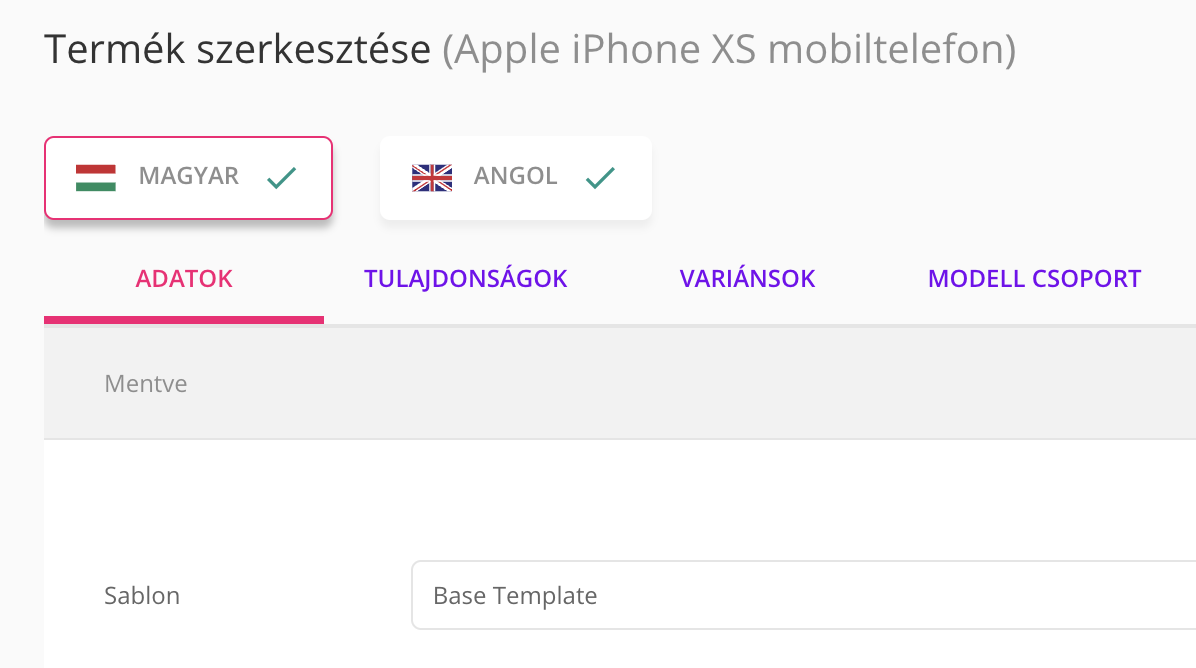Click the British flag icon
Screen dimensions: 1196x668
tap(432, 178)
